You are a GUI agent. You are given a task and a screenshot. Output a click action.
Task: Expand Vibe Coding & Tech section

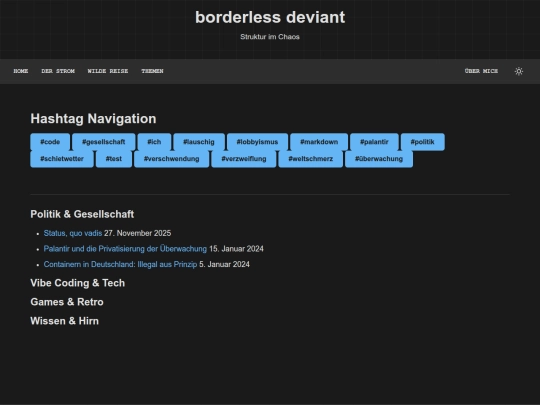pos(77,283)
